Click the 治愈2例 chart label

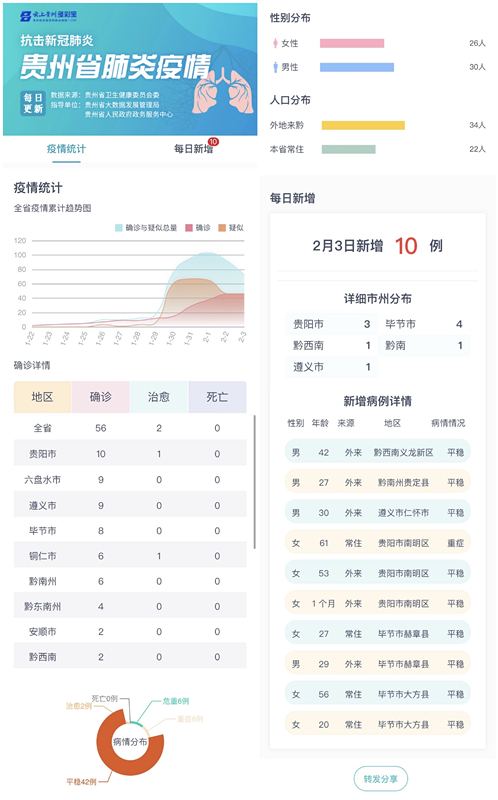[79, 706]
